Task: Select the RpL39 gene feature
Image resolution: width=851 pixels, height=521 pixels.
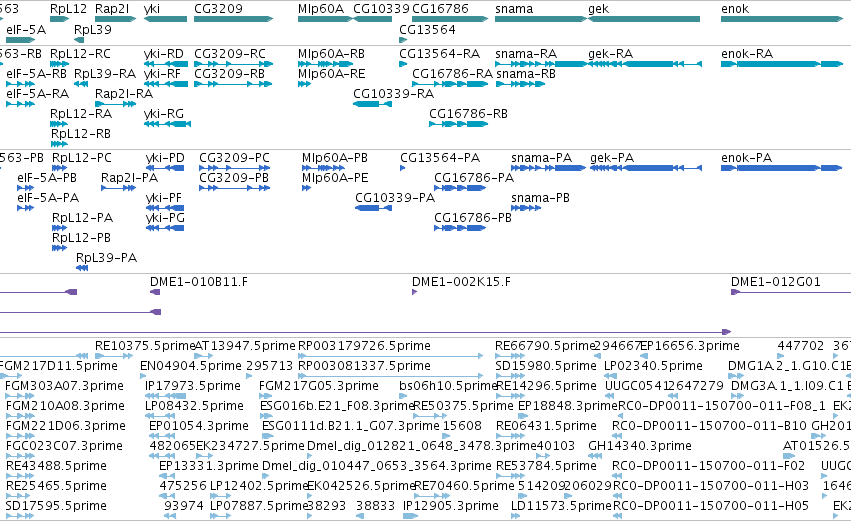Action: coord(79,40)
